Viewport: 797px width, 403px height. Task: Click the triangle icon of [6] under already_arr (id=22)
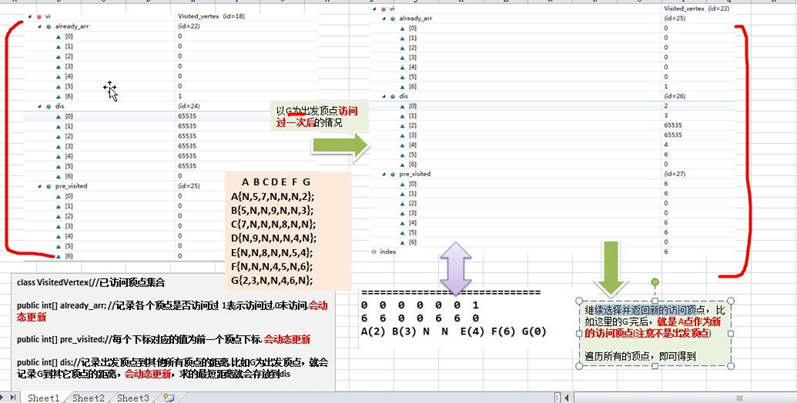[58, 96]
